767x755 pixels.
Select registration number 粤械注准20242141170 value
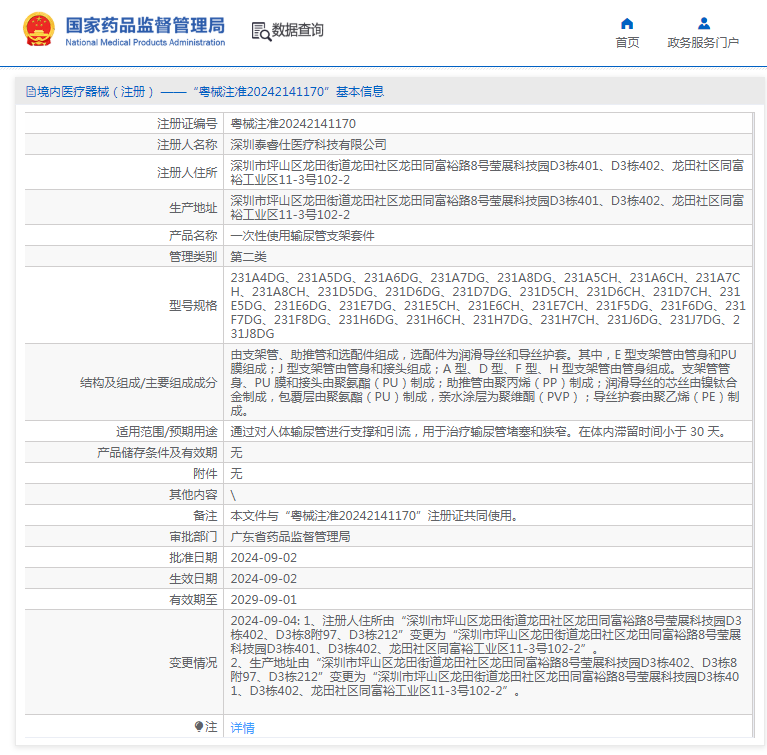[x=293, y=124]
